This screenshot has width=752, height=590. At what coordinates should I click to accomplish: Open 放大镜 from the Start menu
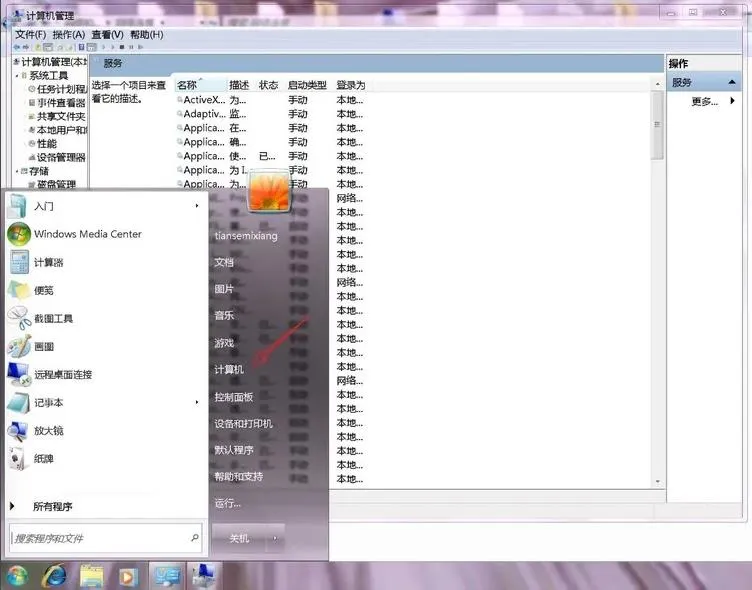(106, 431)
